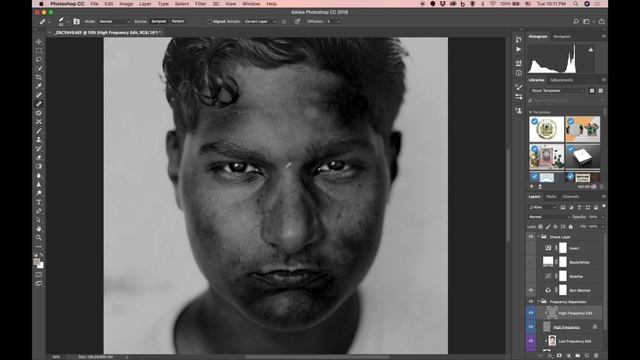The image size is (640, 360).
Task: Collapse the Frequency Separation group
Action: 539,302
